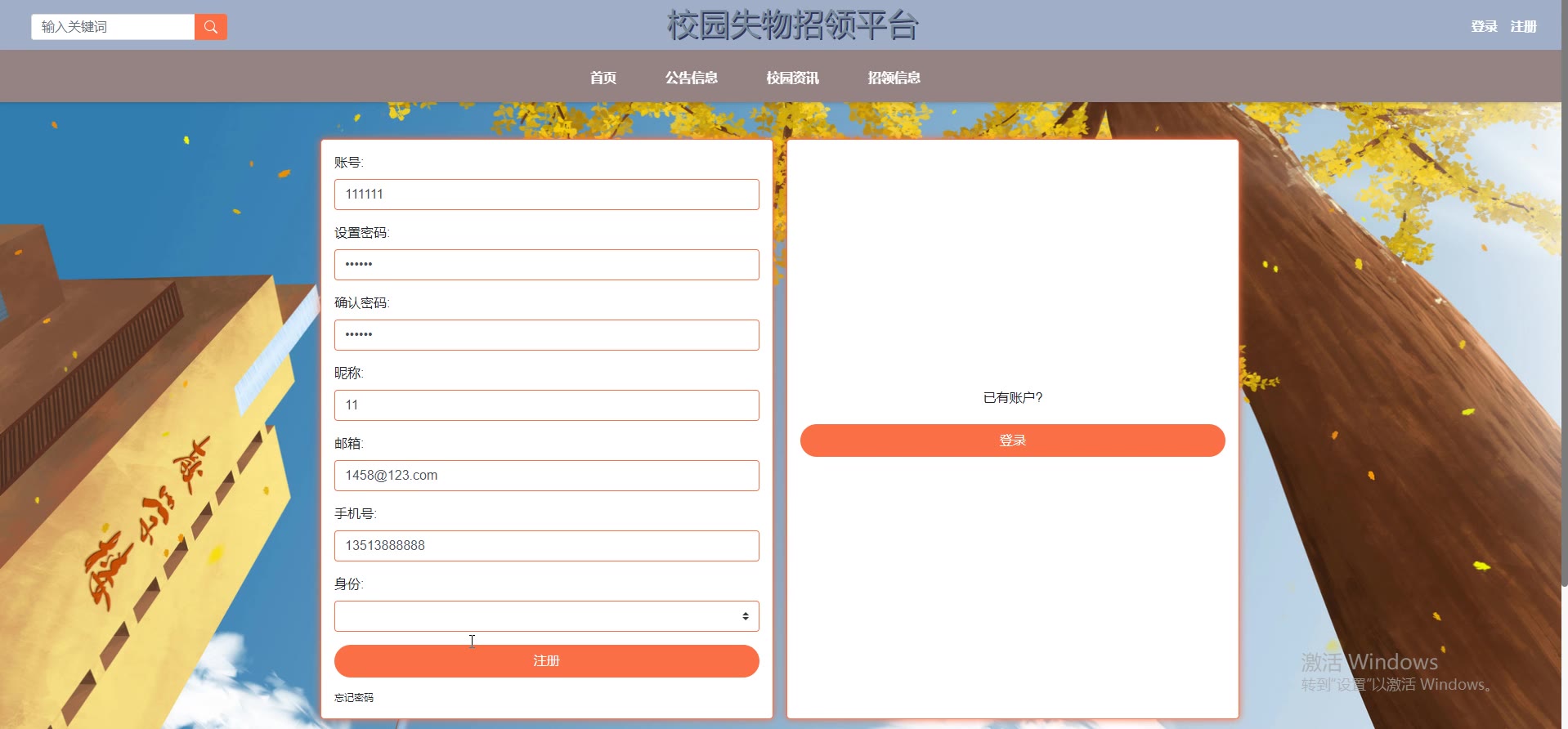
Task: Click the 设置密码 field label
Action: pyautogui.click(x=362, y=233)
